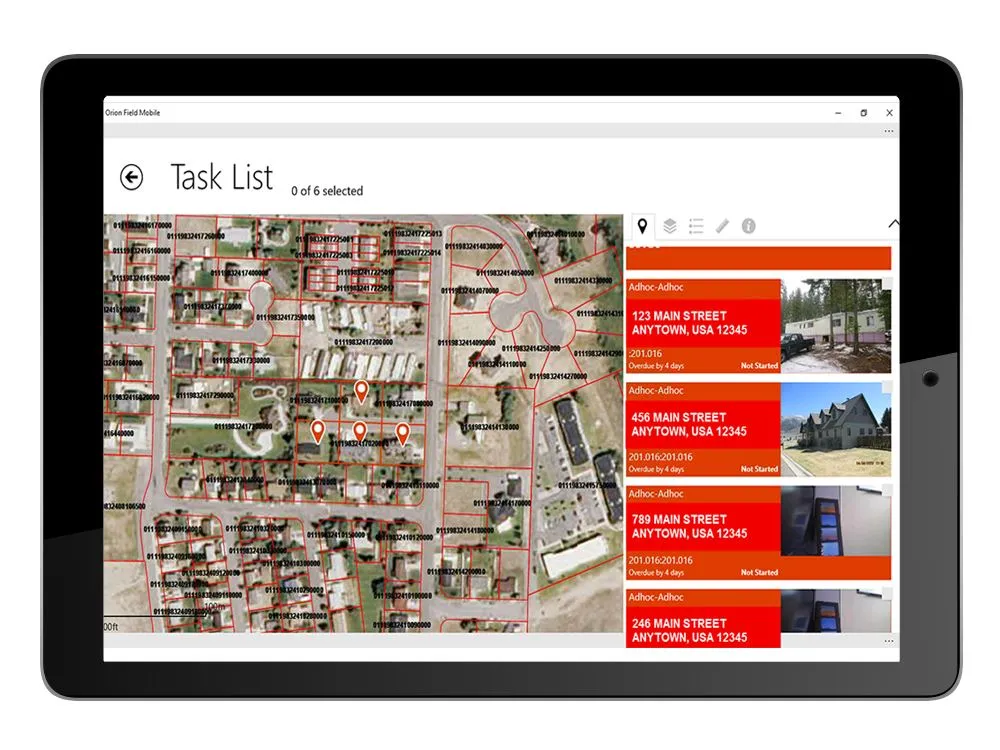The width and height of the screenshot is (1000, 750).
Task: Collapse the task panel with the chevron
Action: pos(892,225)
